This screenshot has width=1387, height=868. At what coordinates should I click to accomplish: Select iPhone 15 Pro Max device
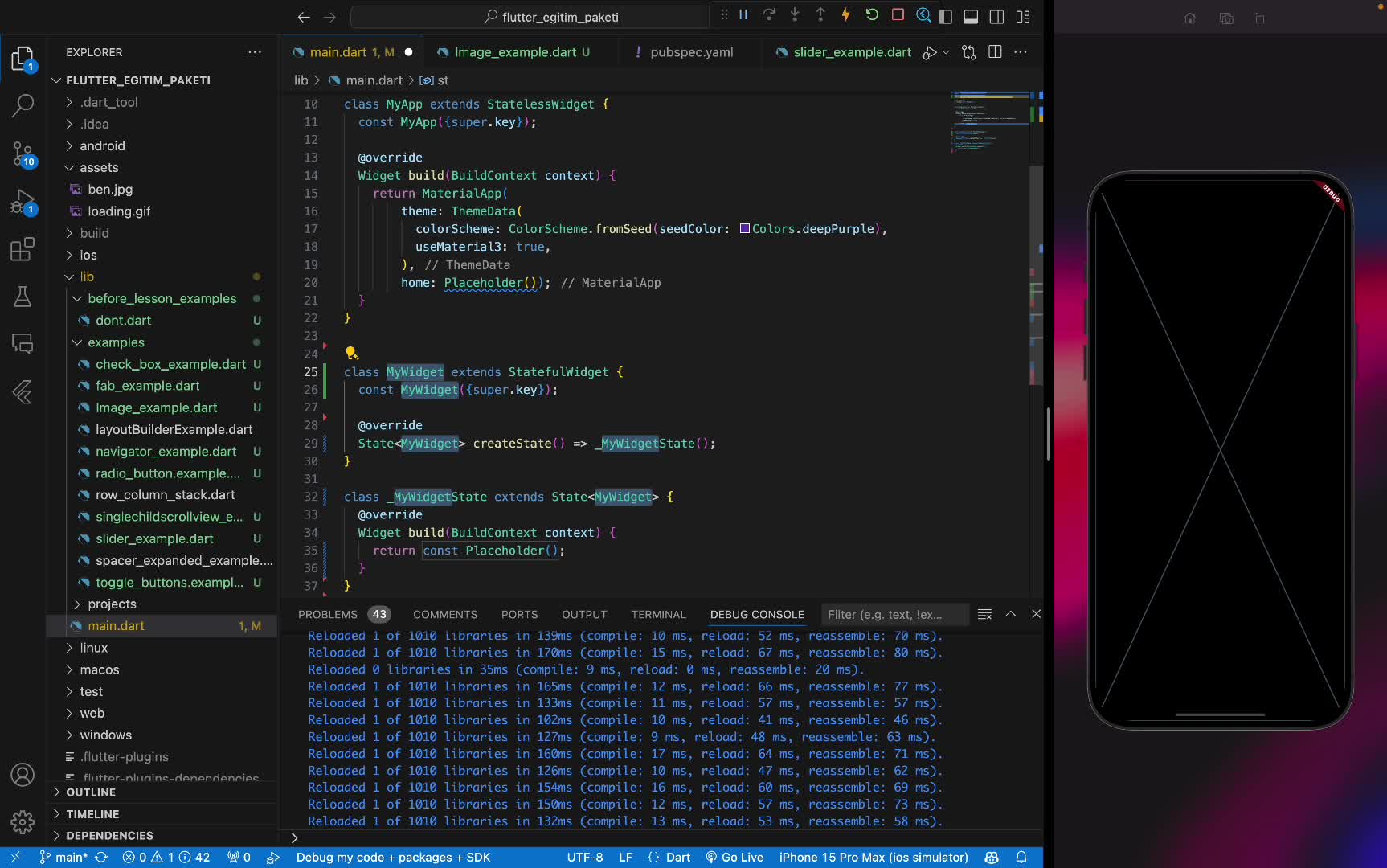[874, 858]
